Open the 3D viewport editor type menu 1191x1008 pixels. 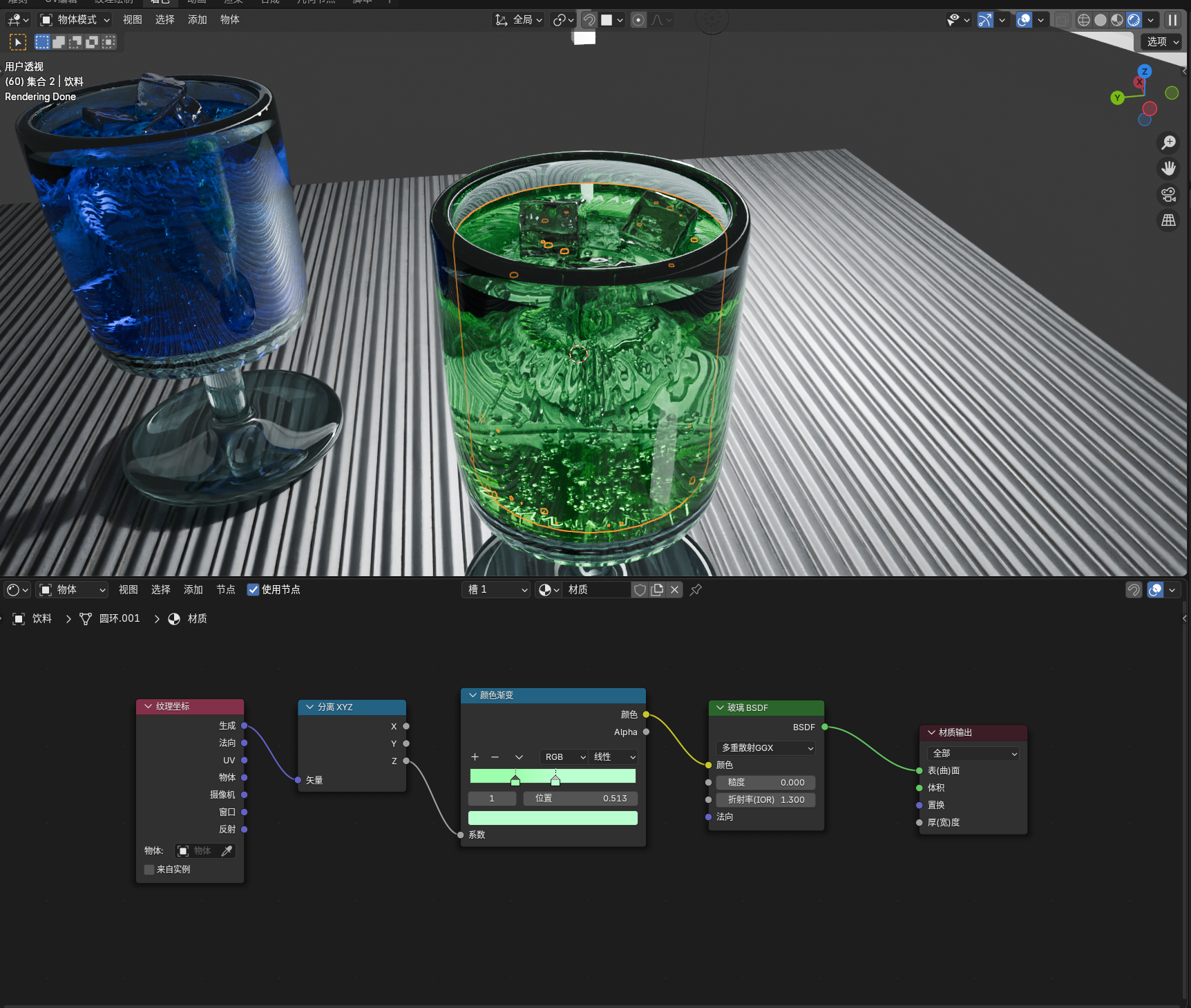click(x=17, y=20)
